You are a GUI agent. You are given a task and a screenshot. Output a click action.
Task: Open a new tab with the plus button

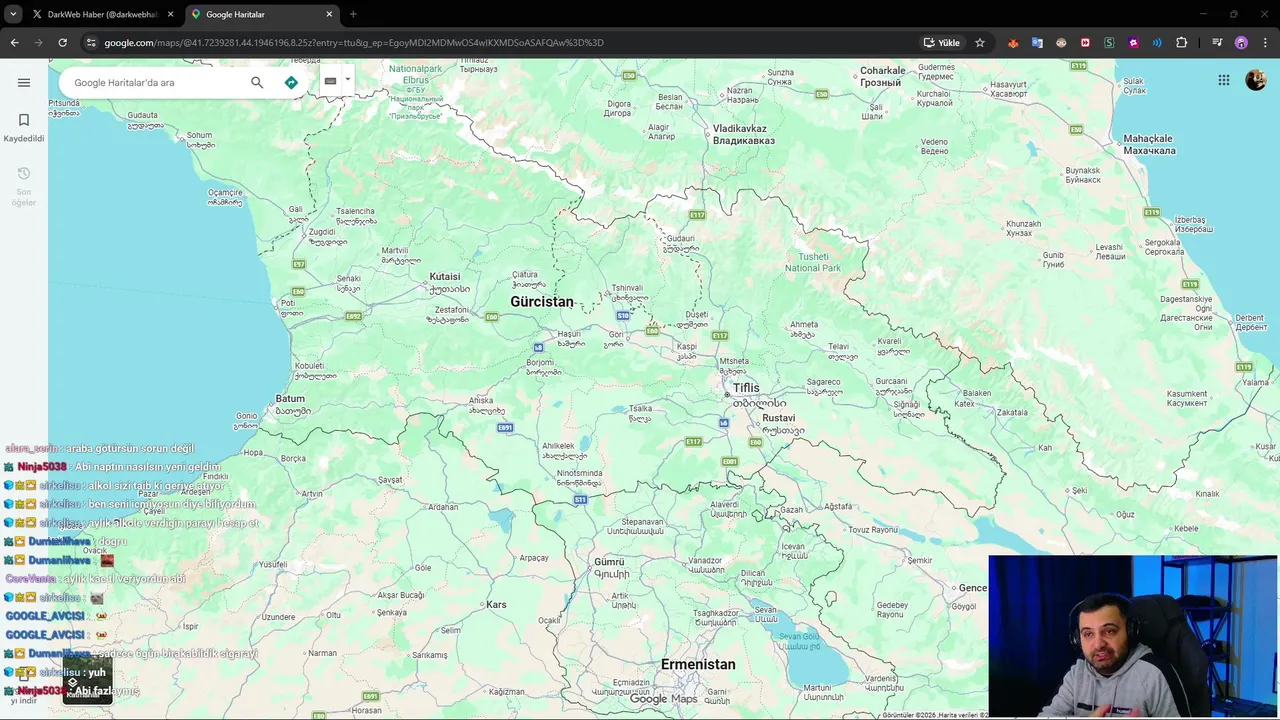(x=353, y=14)
